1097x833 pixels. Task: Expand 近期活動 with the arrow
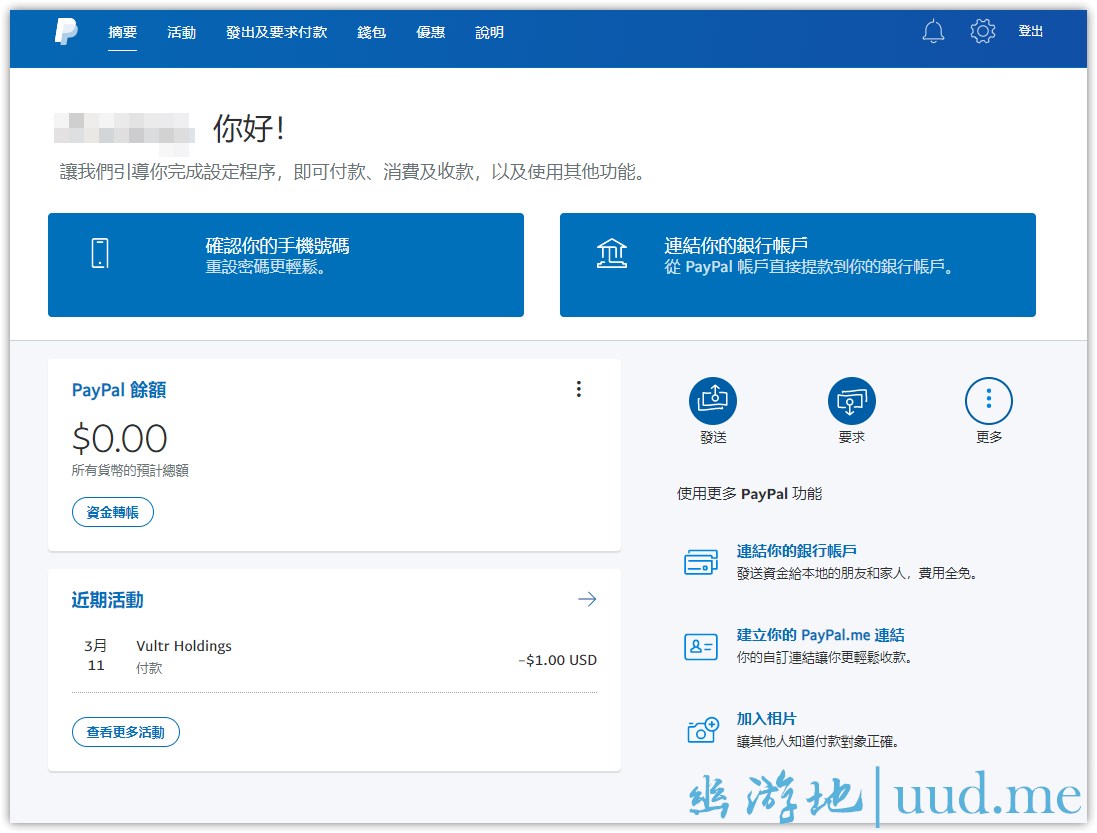coord(587,599)
